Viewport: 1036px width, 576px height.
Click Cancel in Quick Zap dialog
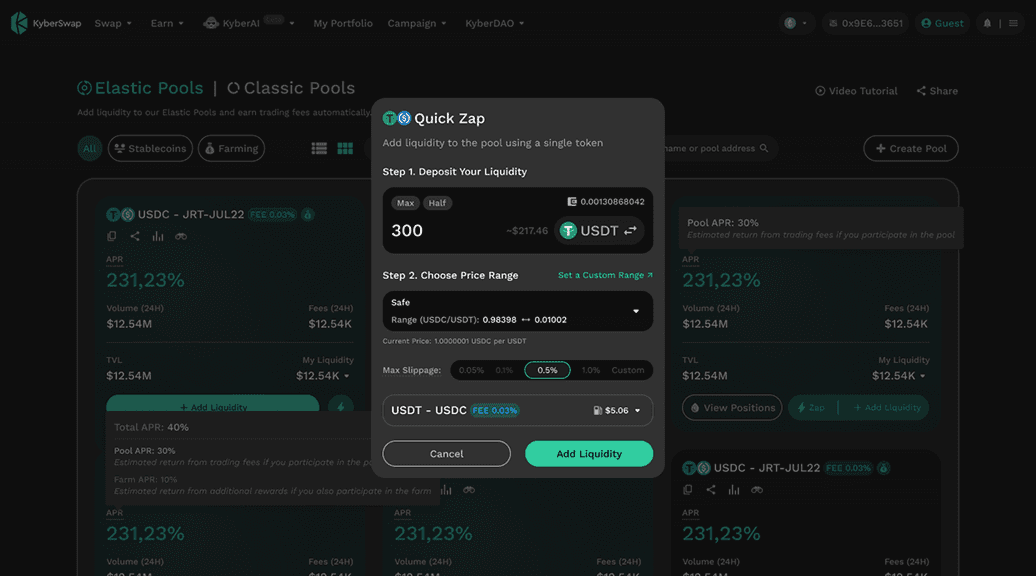447,454
